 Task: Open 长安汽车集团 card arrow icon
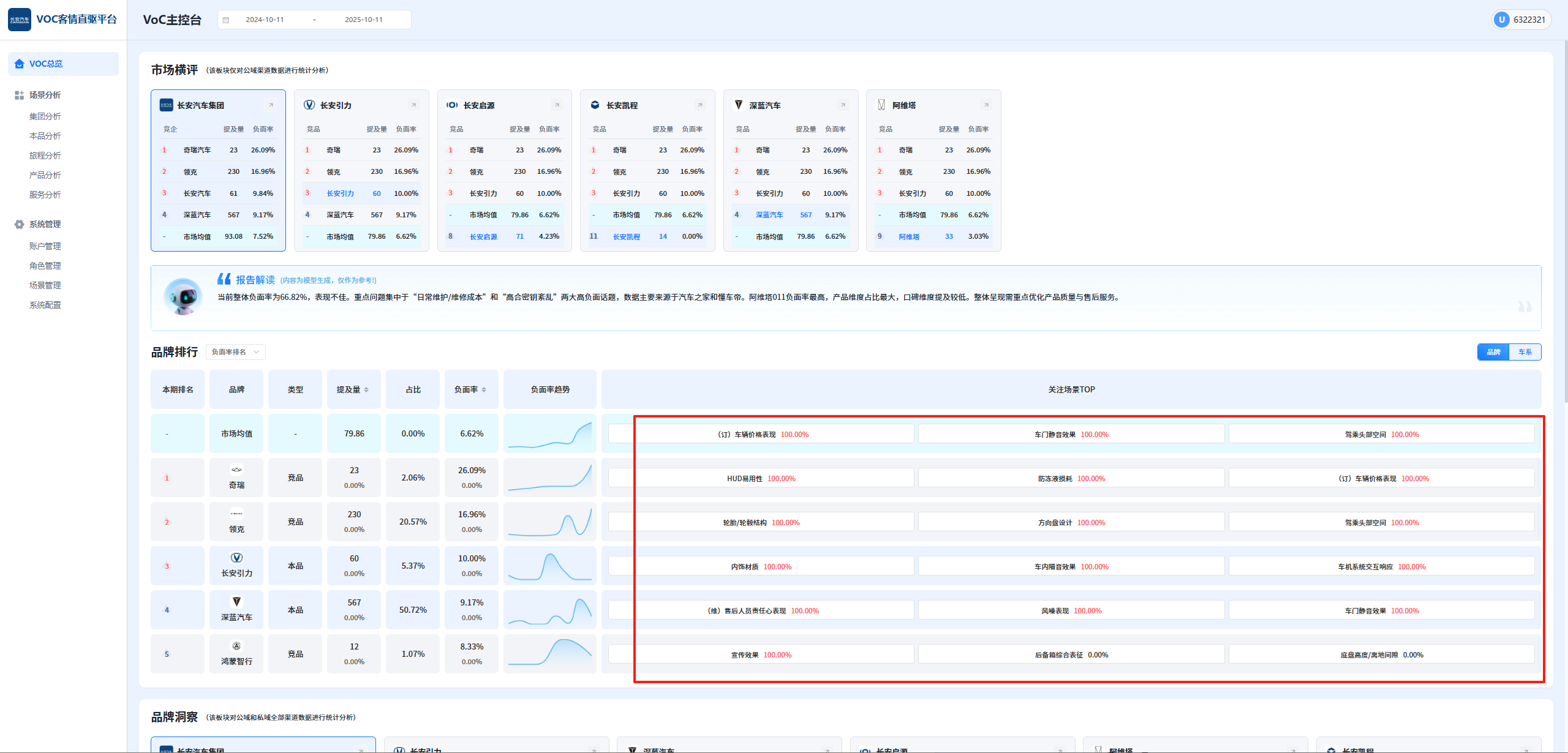point(271,105)
